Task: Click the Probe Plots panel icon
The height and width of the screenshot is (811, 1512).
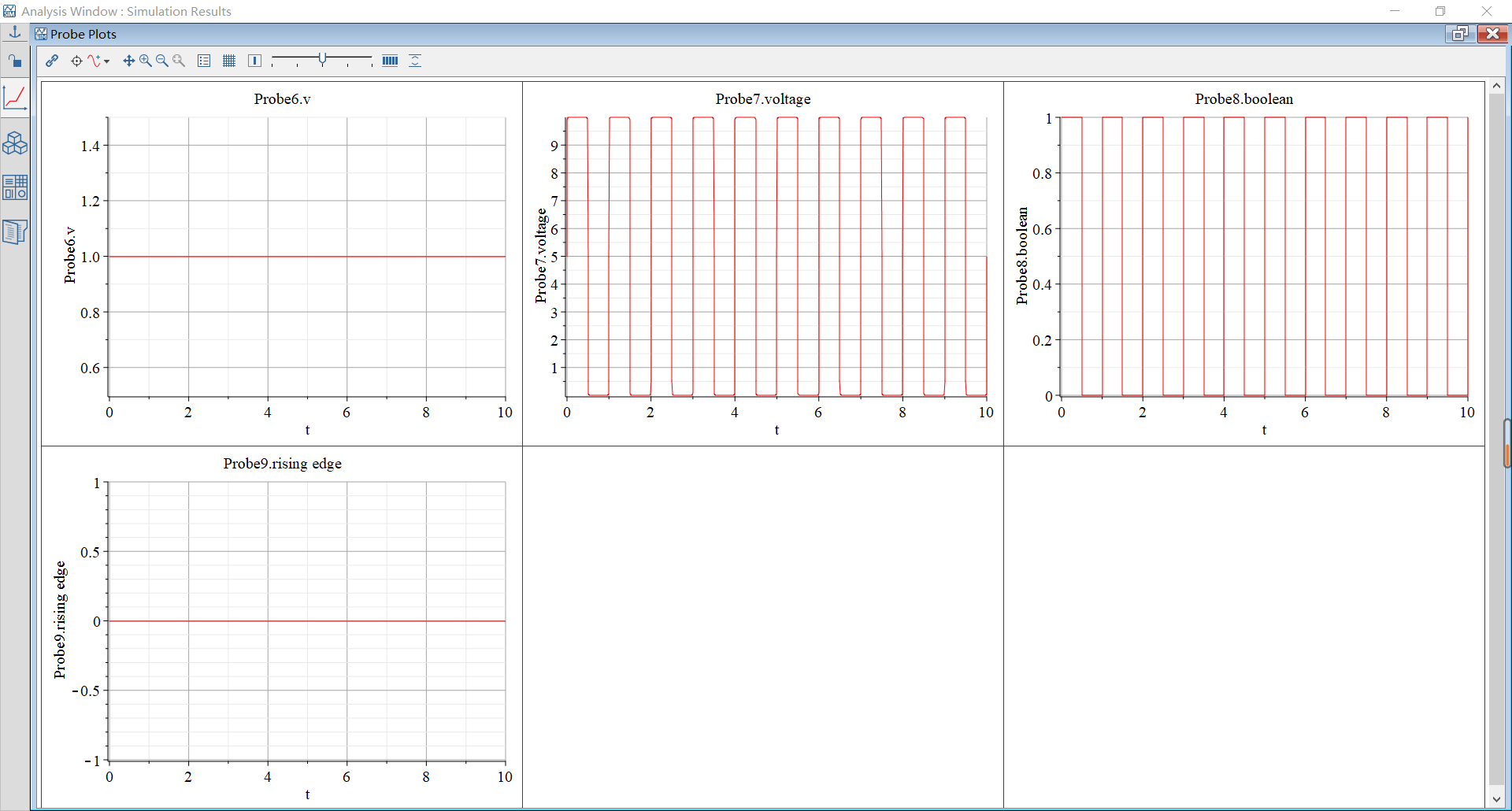Action: (41, 34)
